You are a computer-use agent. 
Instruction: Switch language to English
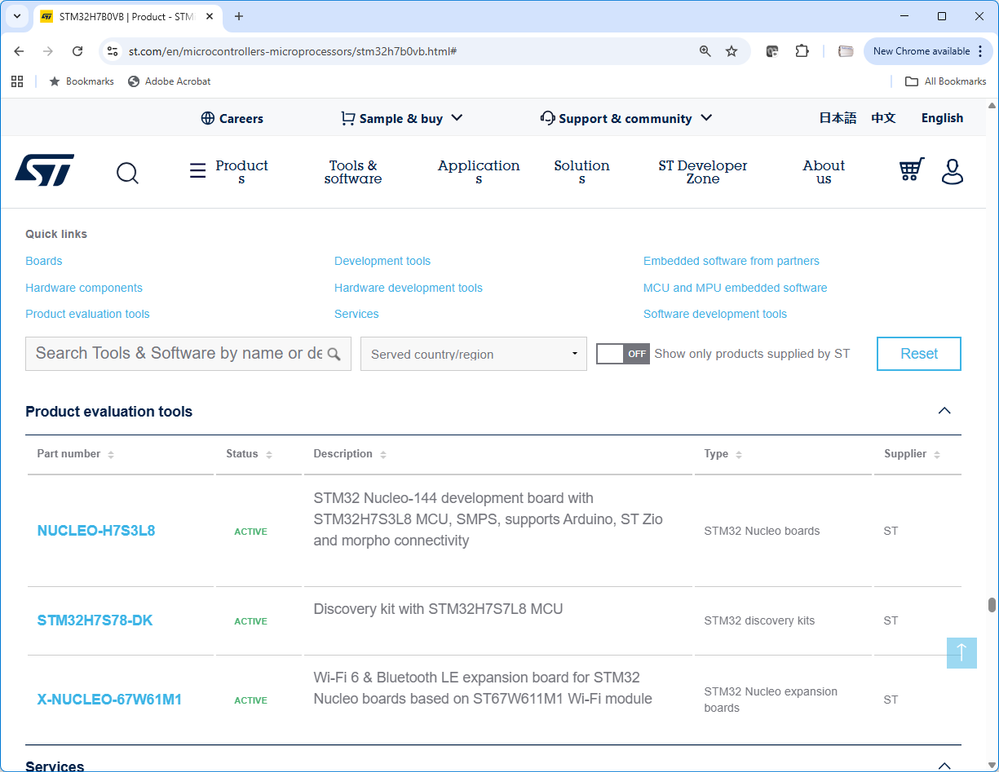tap(942, 118)
